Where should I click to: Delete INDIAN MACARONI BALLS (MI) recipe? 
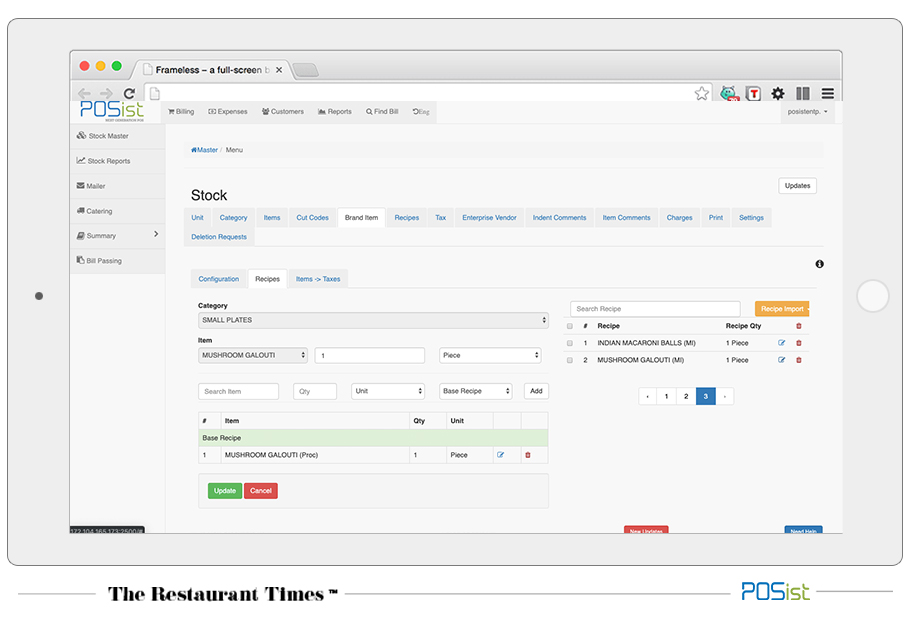(x=799, y=343)
